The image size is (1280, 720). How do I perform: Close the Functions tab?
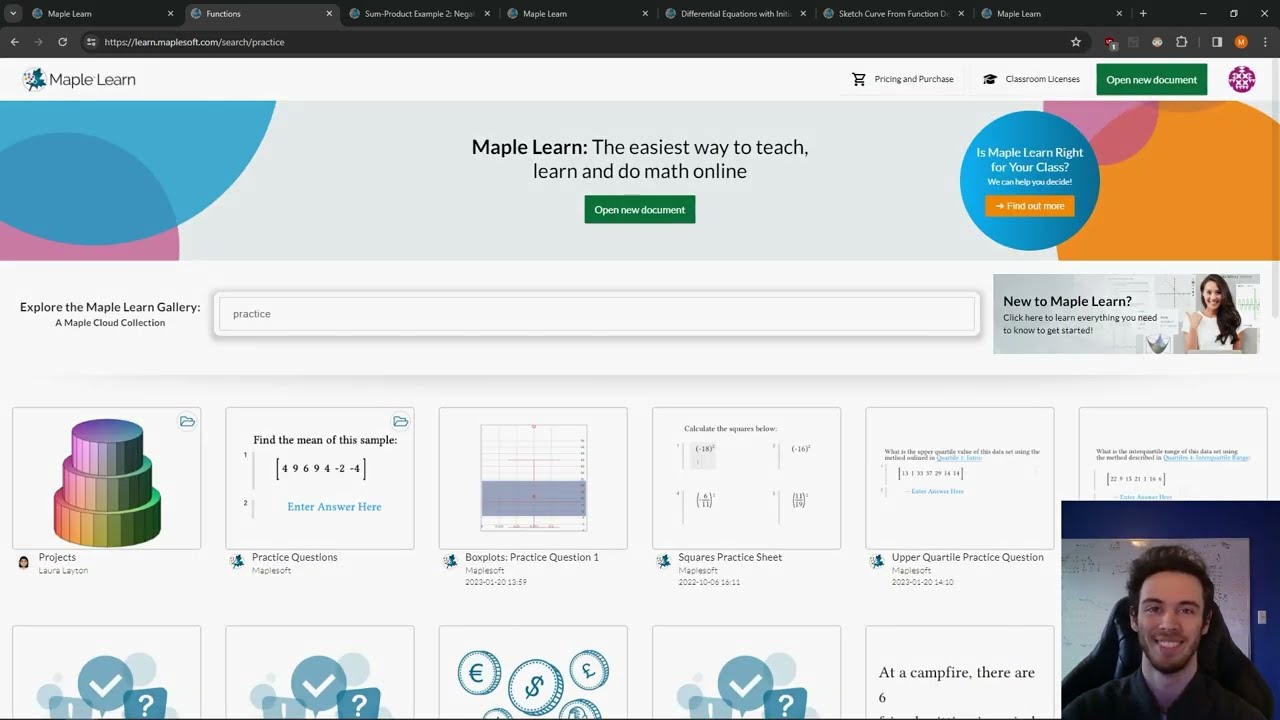(329, 14)
